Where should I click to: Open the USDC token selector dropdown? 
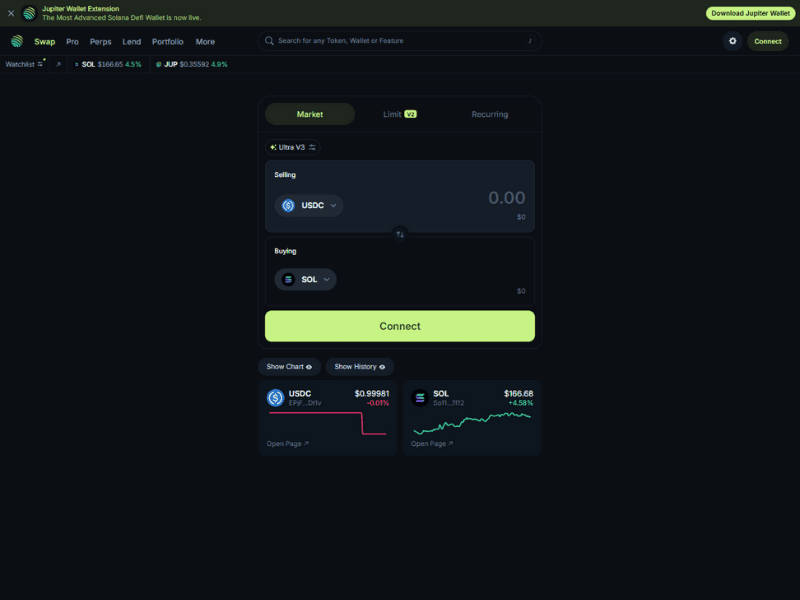pos(308,205)
